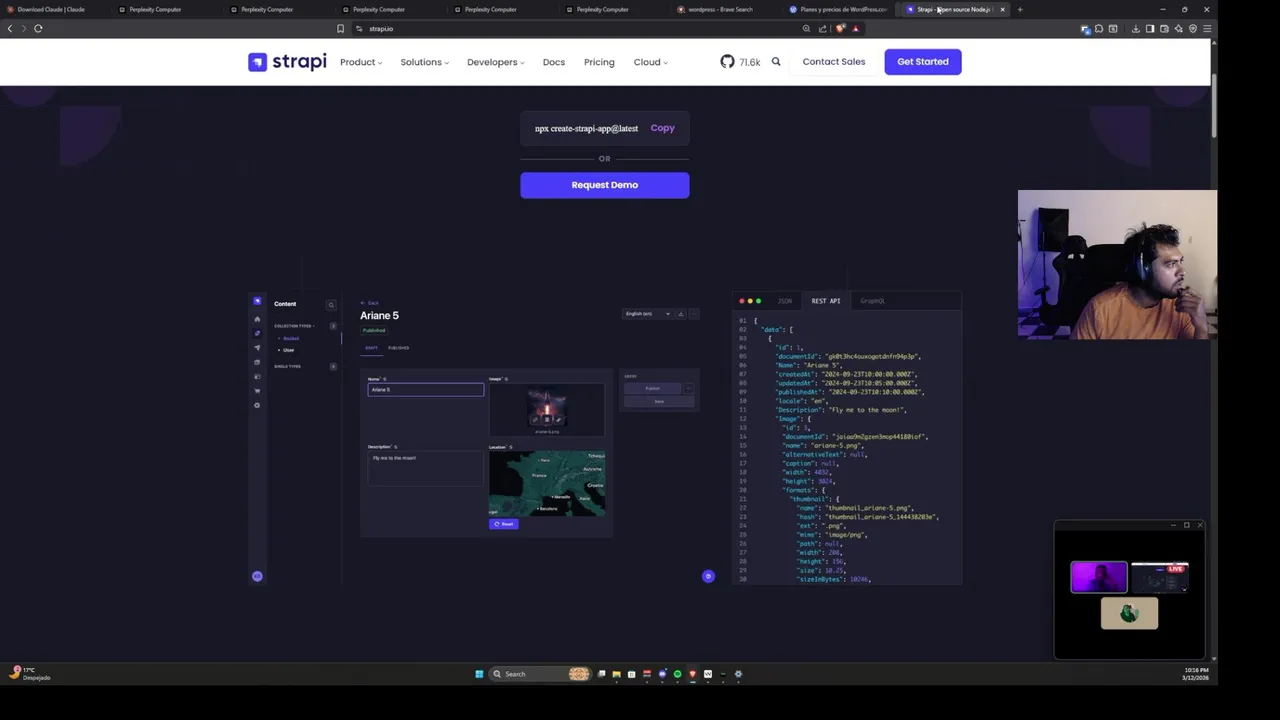The height and width of the screenshot is (720, 1280).
Task: Switch to the wordpress - Brave Search tab
Action: point(721,9)
